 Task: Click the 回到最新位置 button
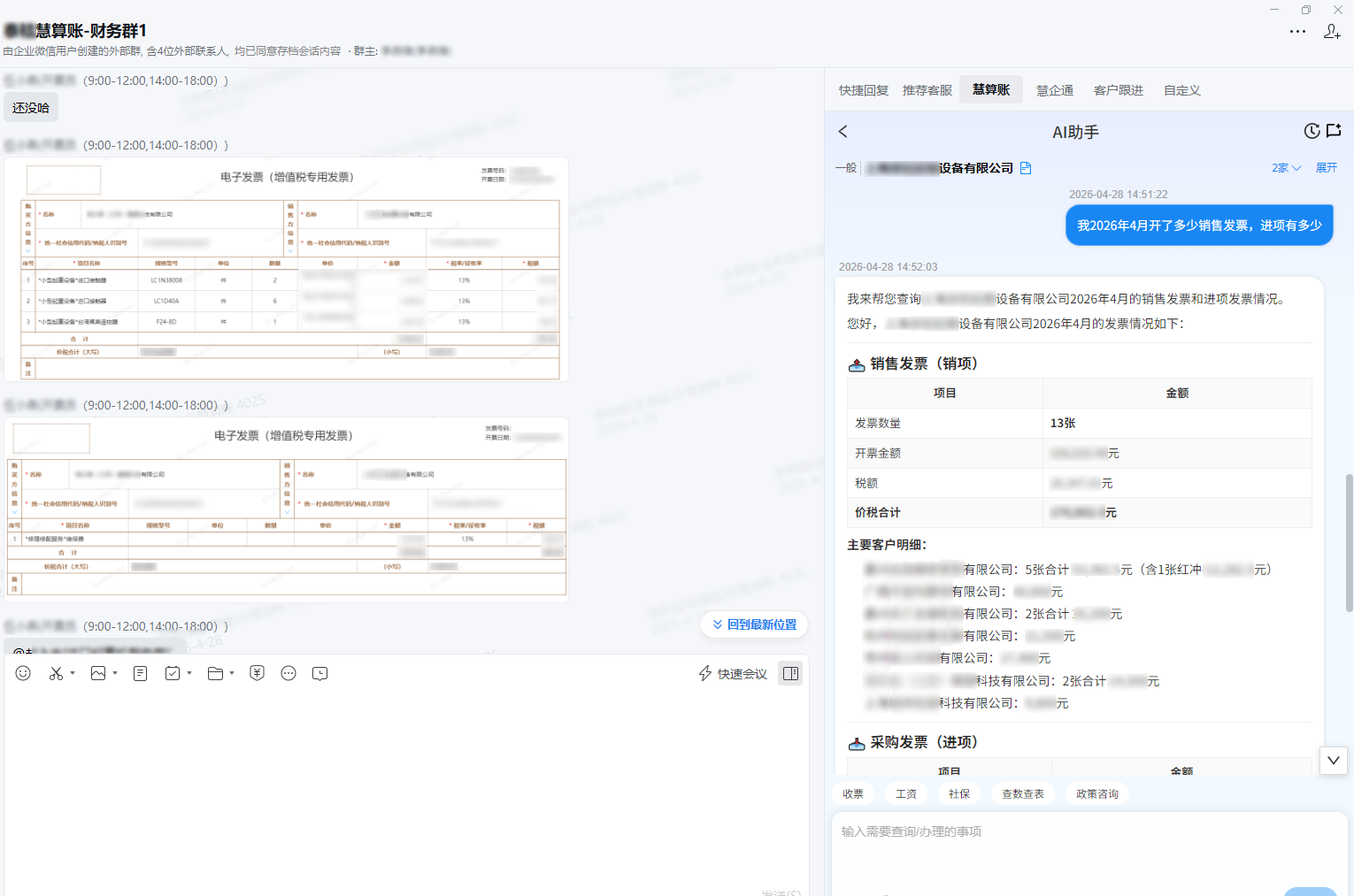[755, 624]
